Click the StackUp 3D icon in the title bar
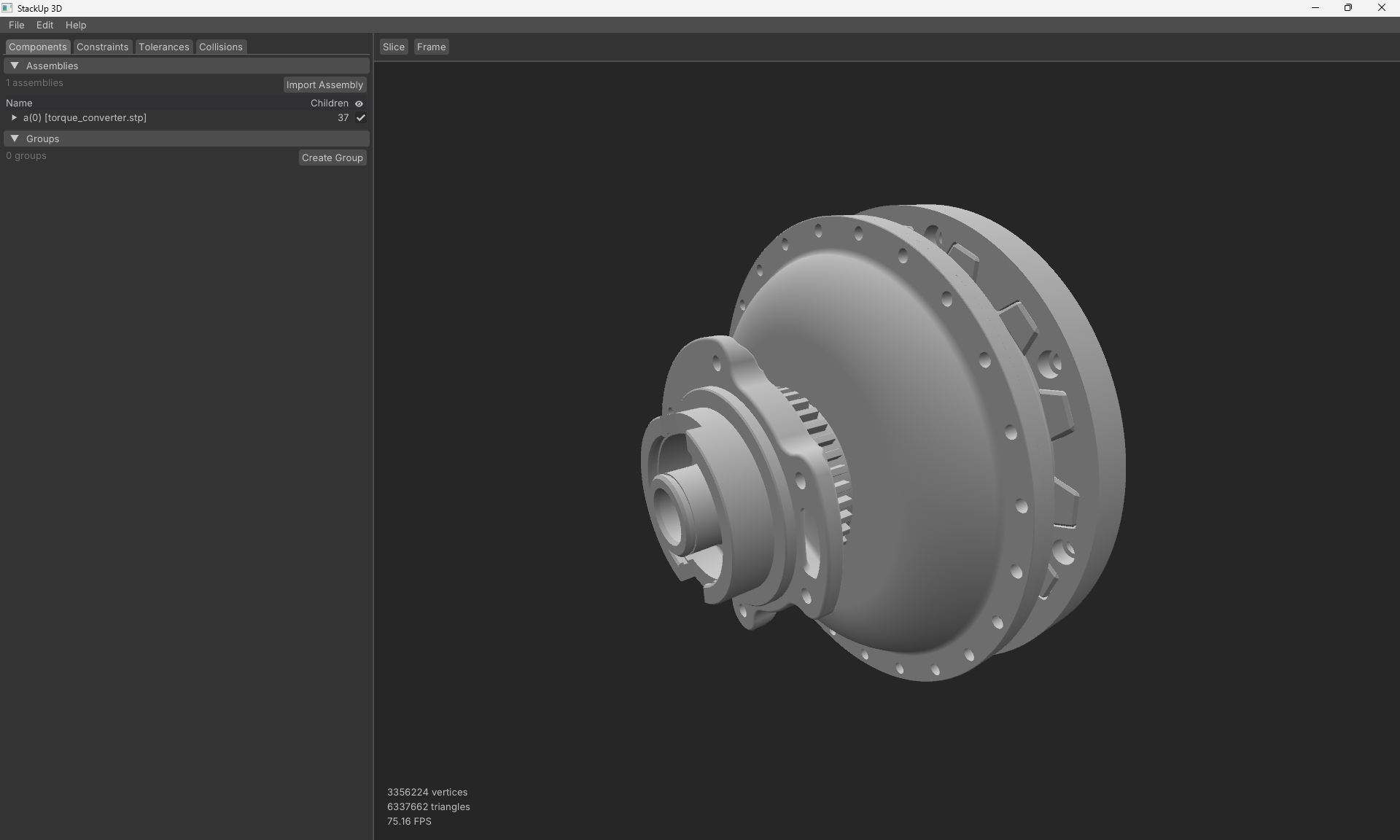1400x840 pixels. 7,8
